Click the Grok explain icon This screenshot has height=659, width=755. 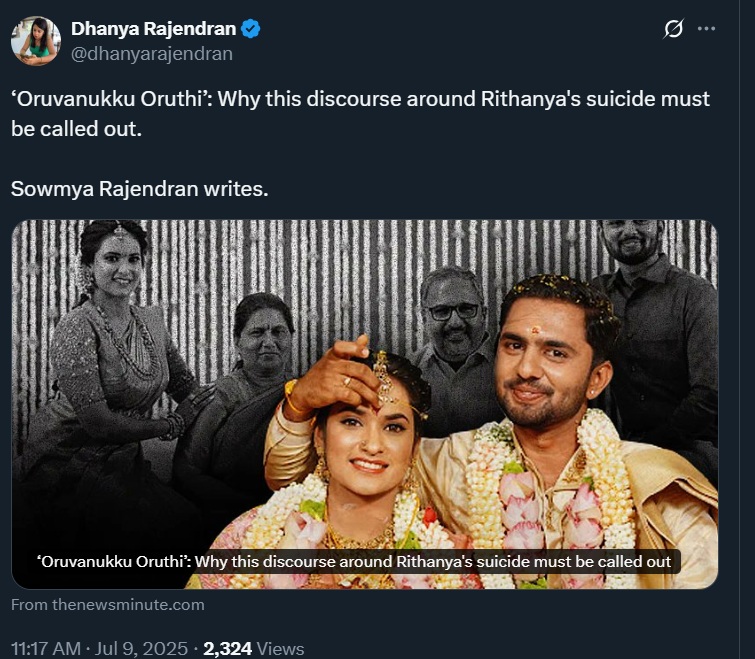point(673,30)
